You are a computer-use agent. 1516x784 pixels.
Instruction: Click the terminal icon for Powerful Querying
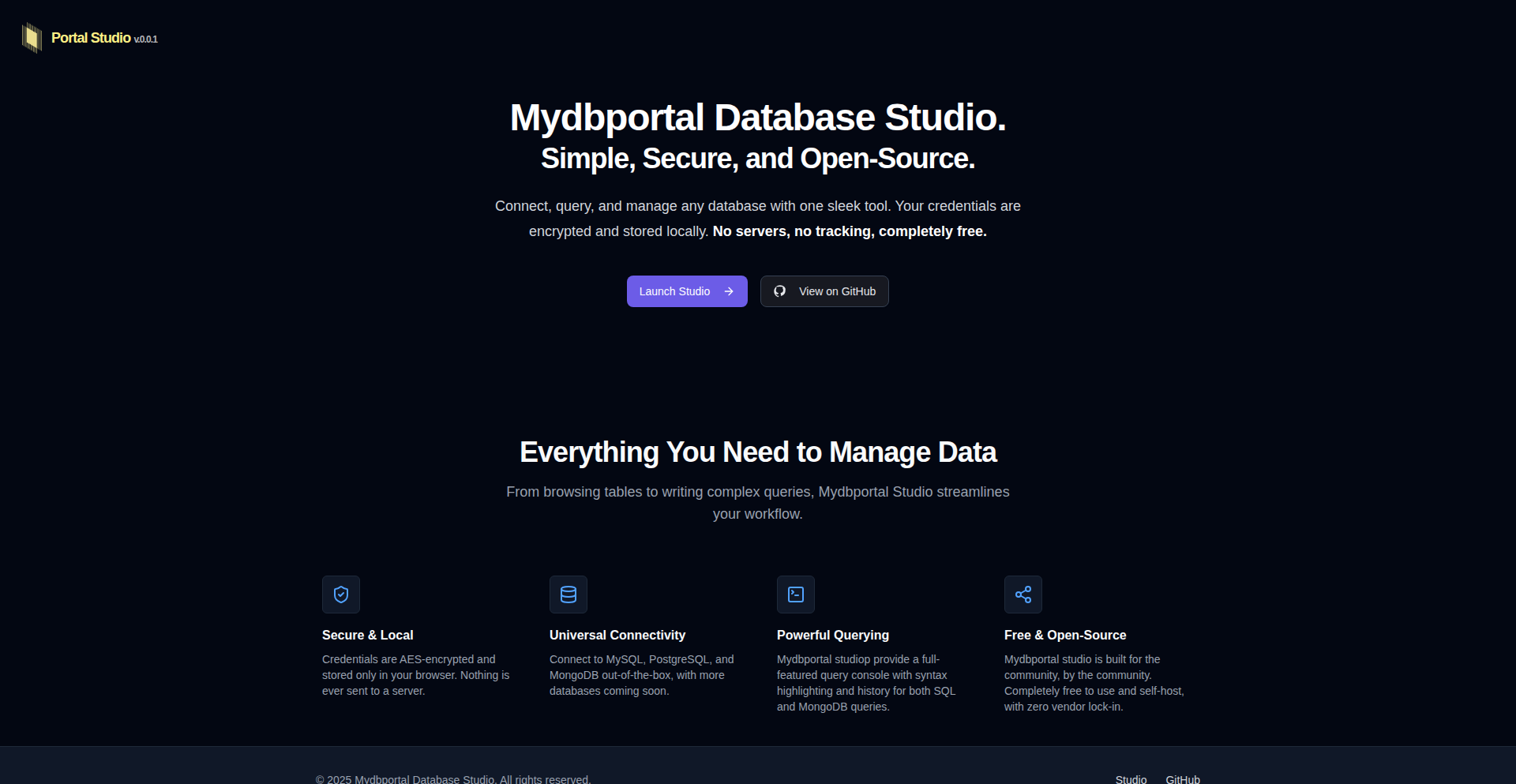point(796,595)
